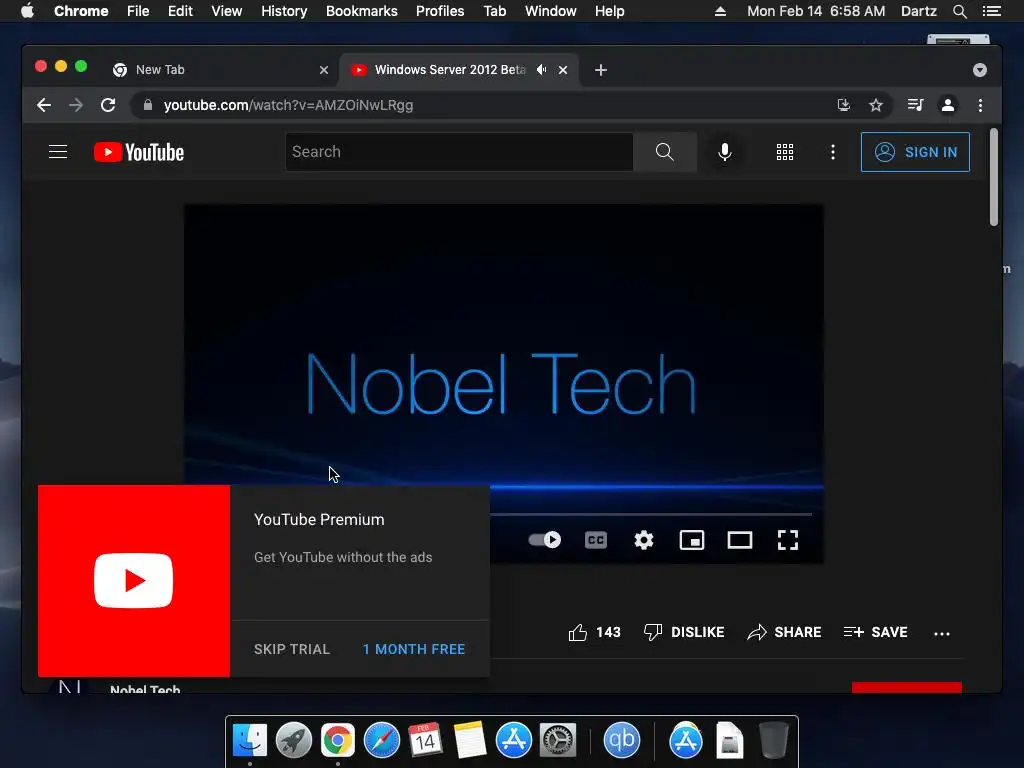Image resolution: width=1024 pixels, height=768 pixels.
Task: Open Finder from the Dock
Action: [x=250, y=741]
